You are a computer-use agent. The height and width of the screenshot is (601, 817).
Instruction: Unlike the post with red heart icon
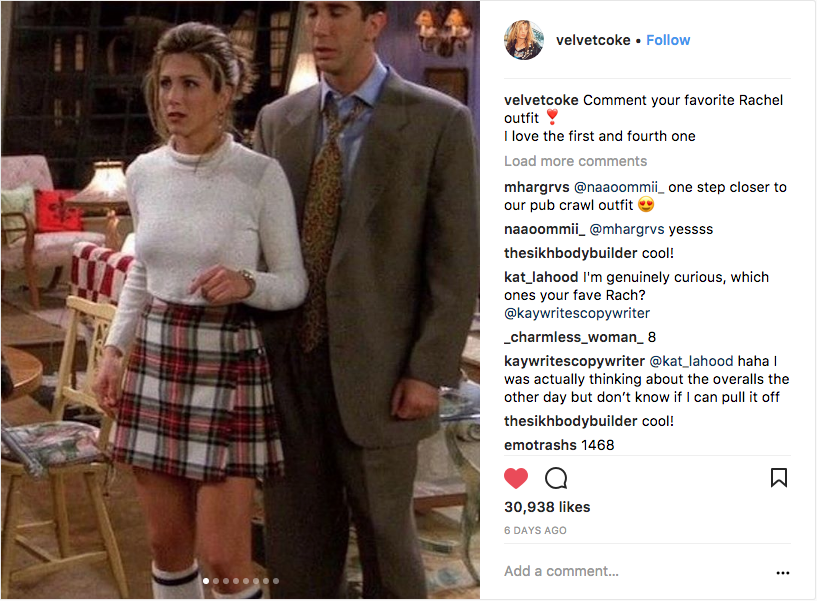(x=516, y=478)
